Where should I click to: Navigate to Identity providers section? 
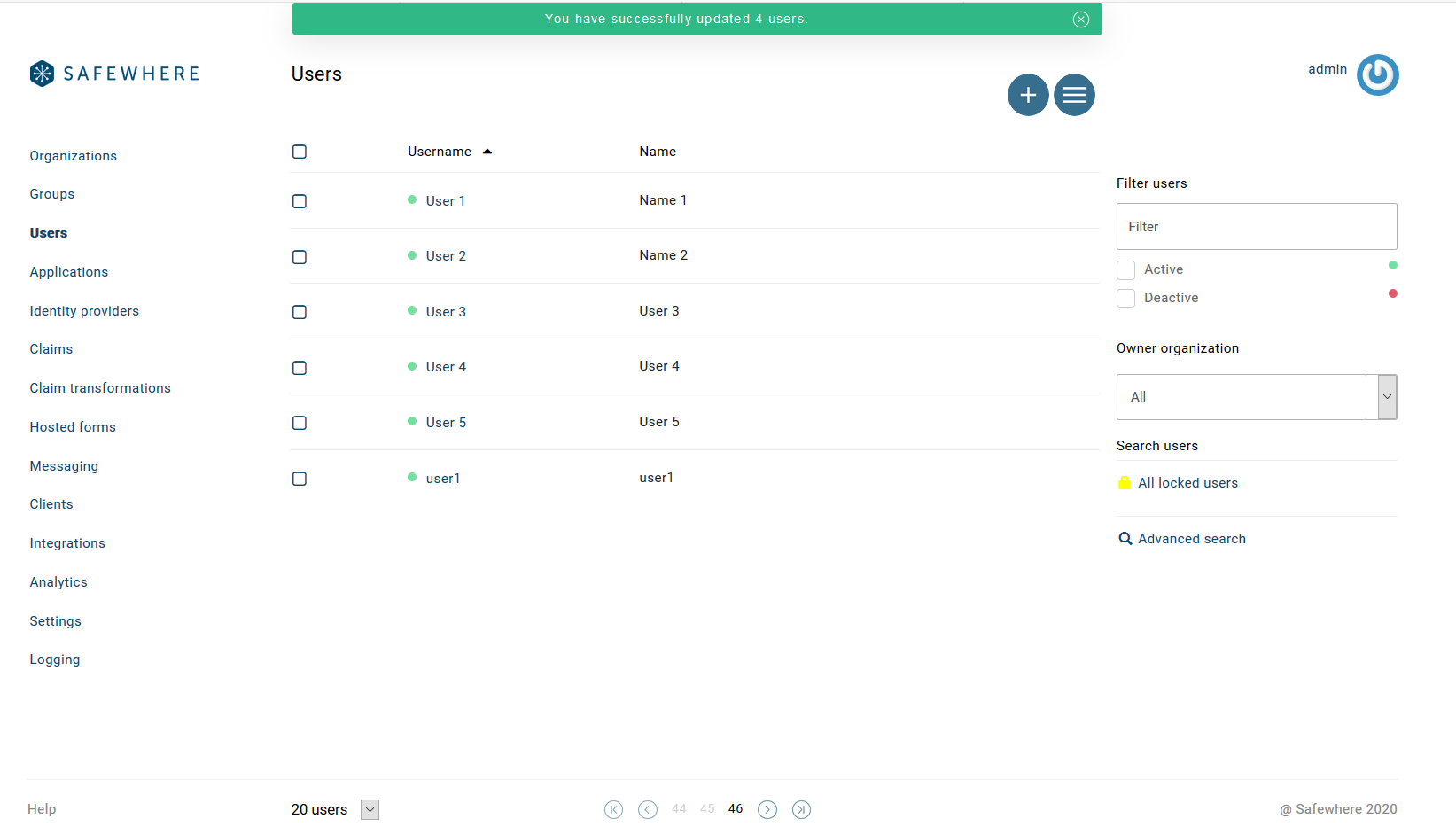[84, 311]
